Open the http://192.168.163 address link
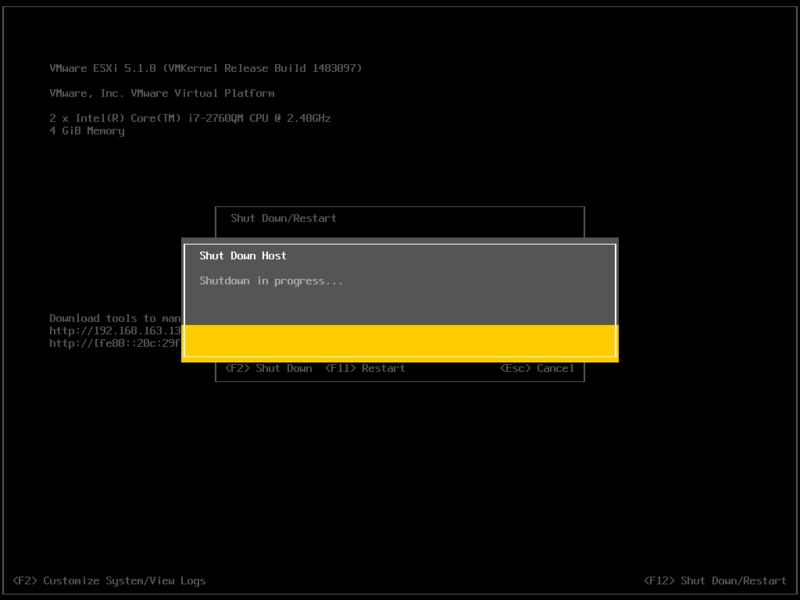This screenshot has width=800, height=600. click(115, 331)
